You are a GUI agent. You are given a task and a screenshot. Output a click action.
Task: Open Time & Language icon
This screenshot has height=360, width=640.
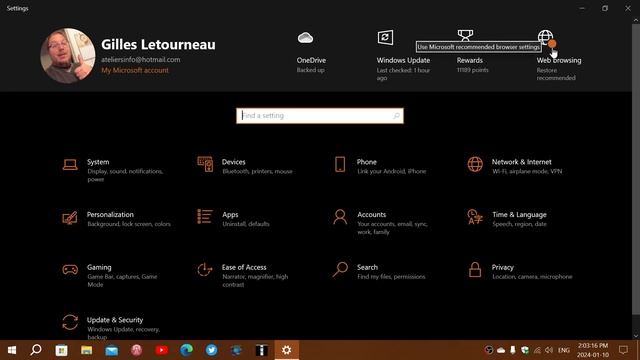(475, 217)
